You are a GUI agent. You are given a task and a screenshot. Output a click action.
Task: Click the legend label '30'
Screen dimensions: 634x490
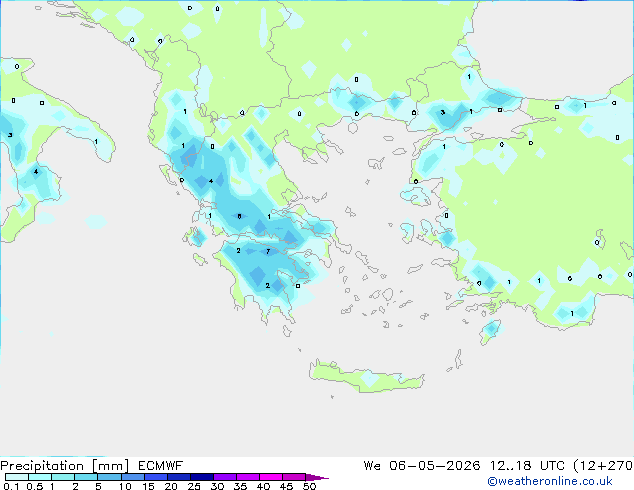[217, 486]
